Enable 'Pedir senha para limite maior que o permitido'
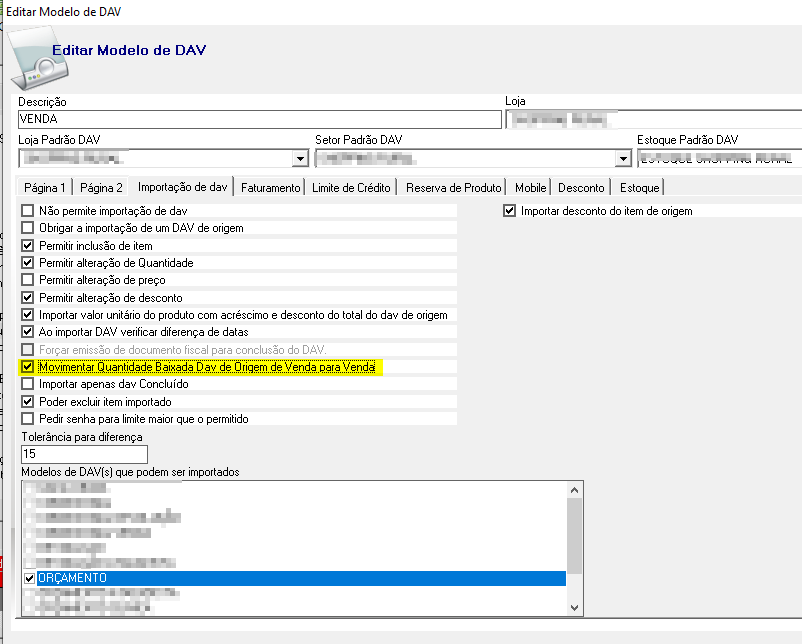This screenshot has width=802, height=644. [x=28, y=419]
